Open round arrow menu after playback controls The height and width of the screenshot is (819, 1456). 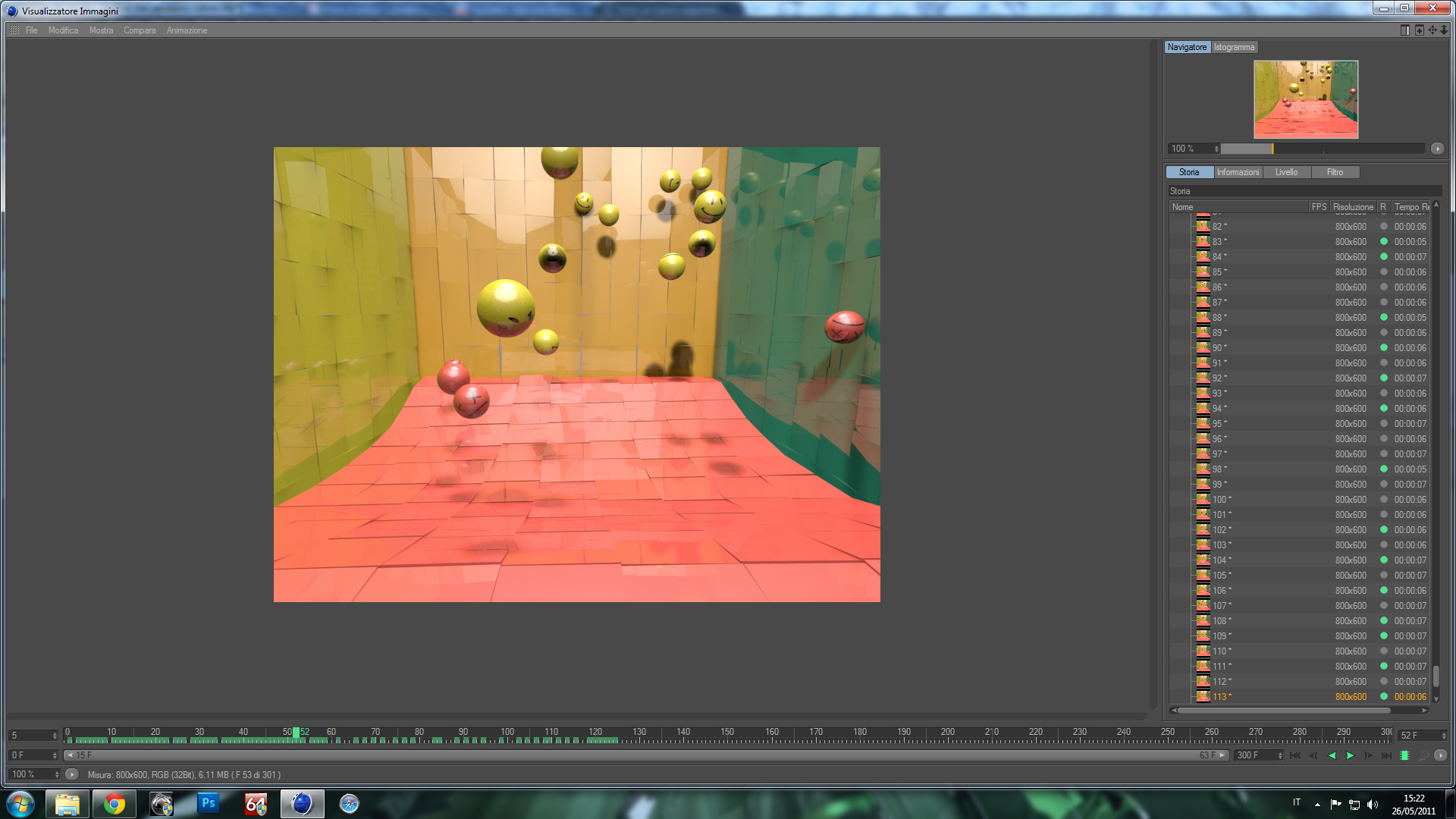1441,755
